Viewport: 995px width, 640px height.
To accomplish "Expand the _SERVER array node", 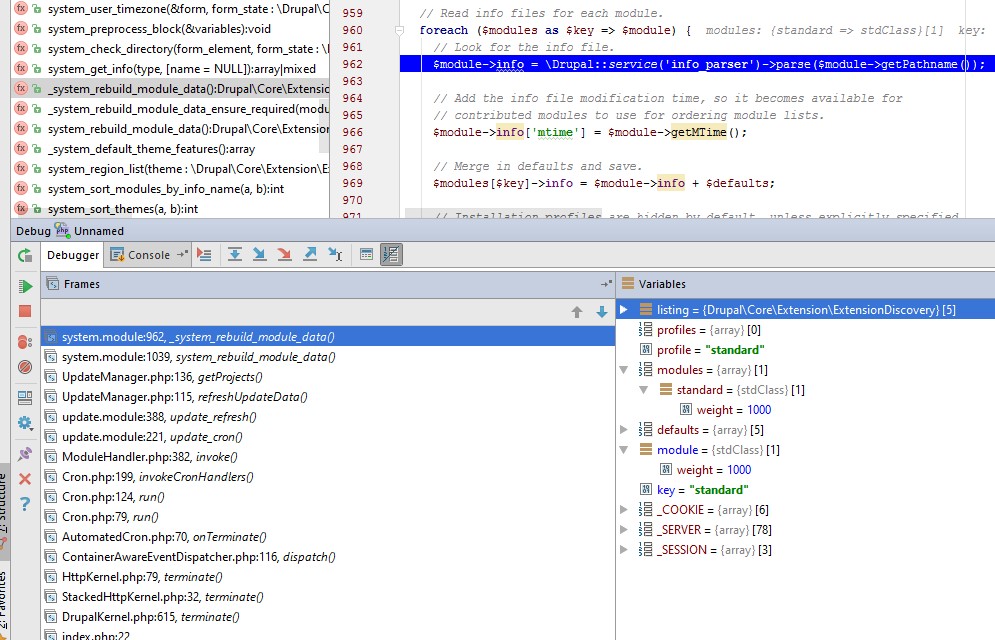I will pos(624,530).
